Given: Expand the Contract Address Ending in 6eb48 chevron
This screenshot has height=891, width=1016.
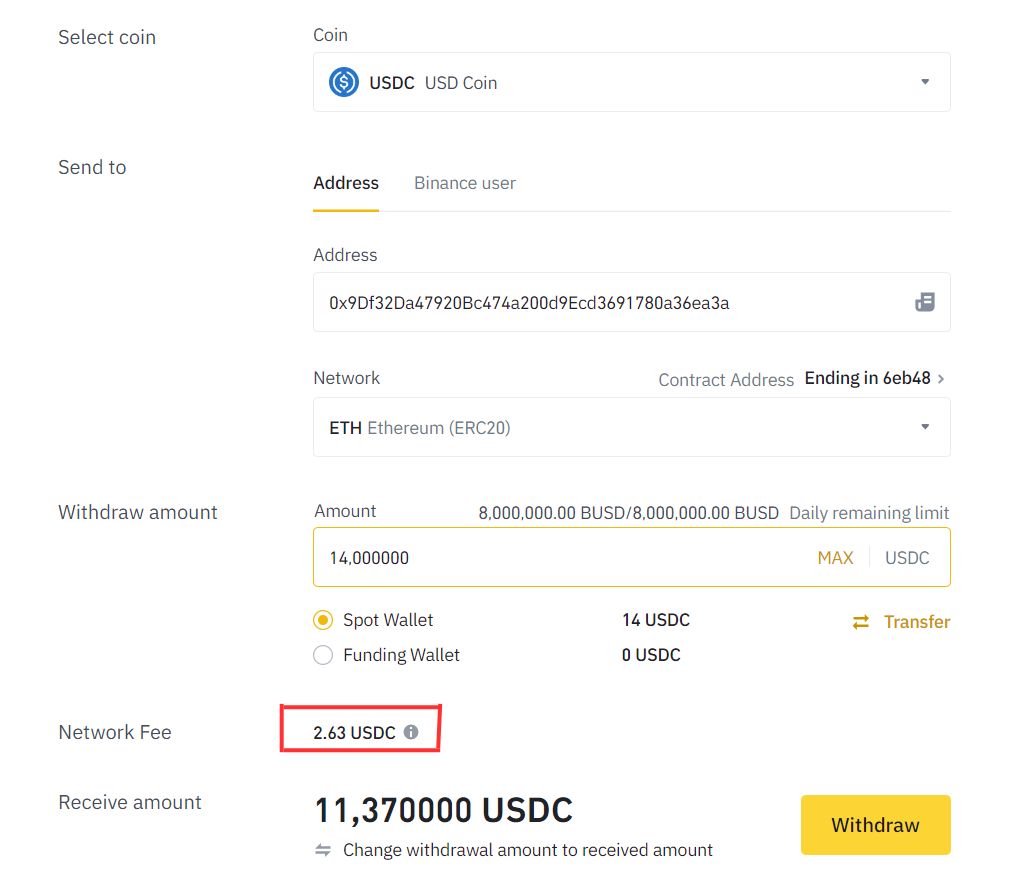Looking at the screenshot, I should 941,378.
